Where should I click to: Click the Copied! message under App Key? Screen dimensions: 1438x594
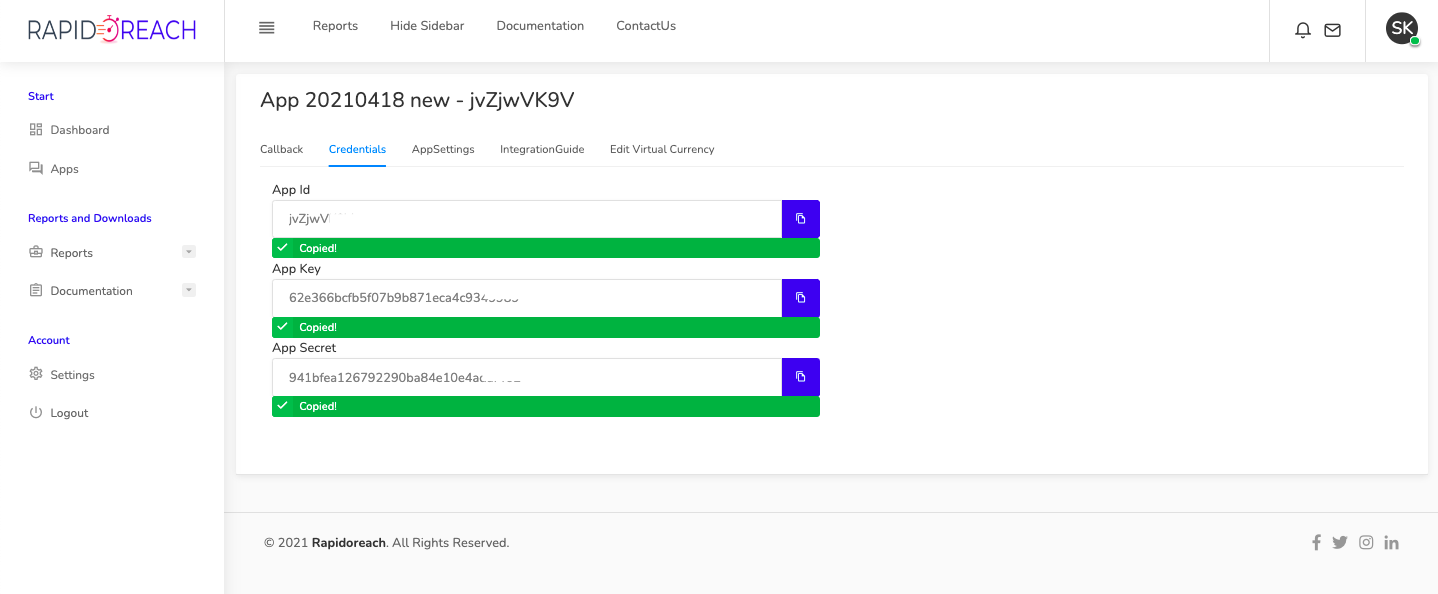tap(546, 327)
